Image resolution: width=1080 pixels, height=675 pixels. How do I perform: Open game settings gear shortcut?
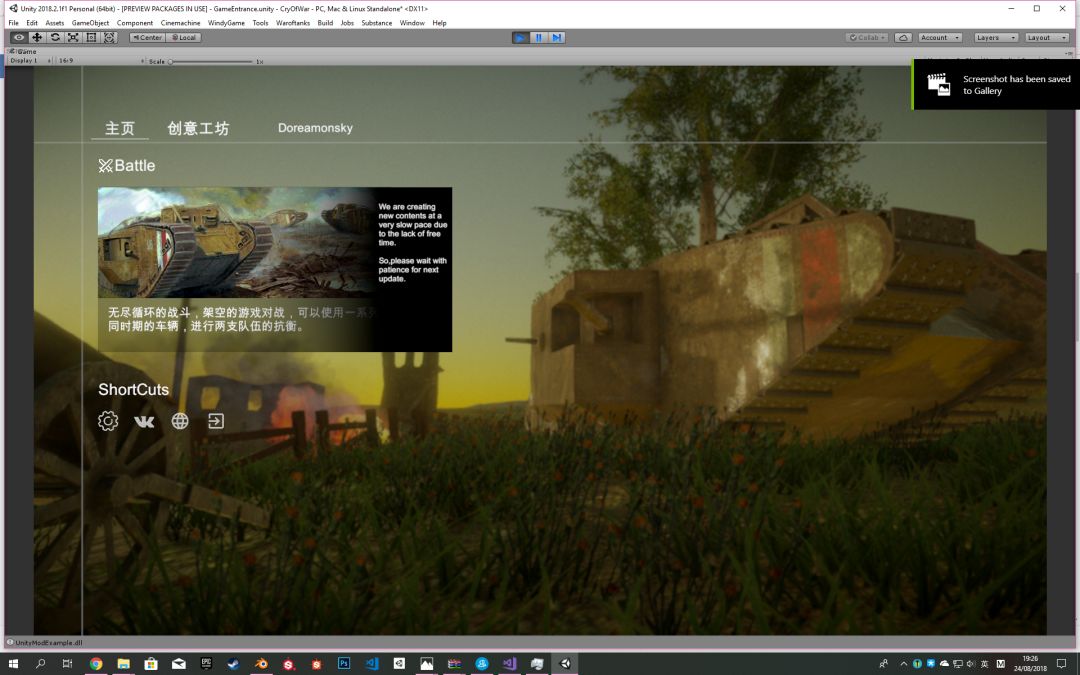(x=108, y=421)
